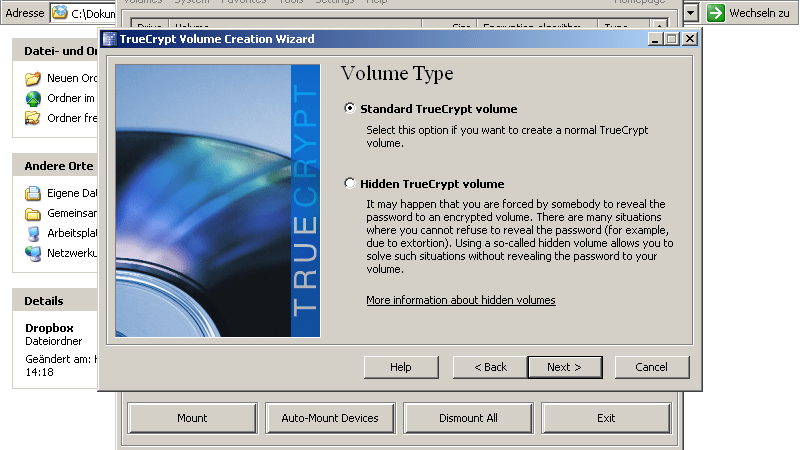Open Neuen Ordner task link
Screen dimensions: 800x450
(x=72, y=78)
